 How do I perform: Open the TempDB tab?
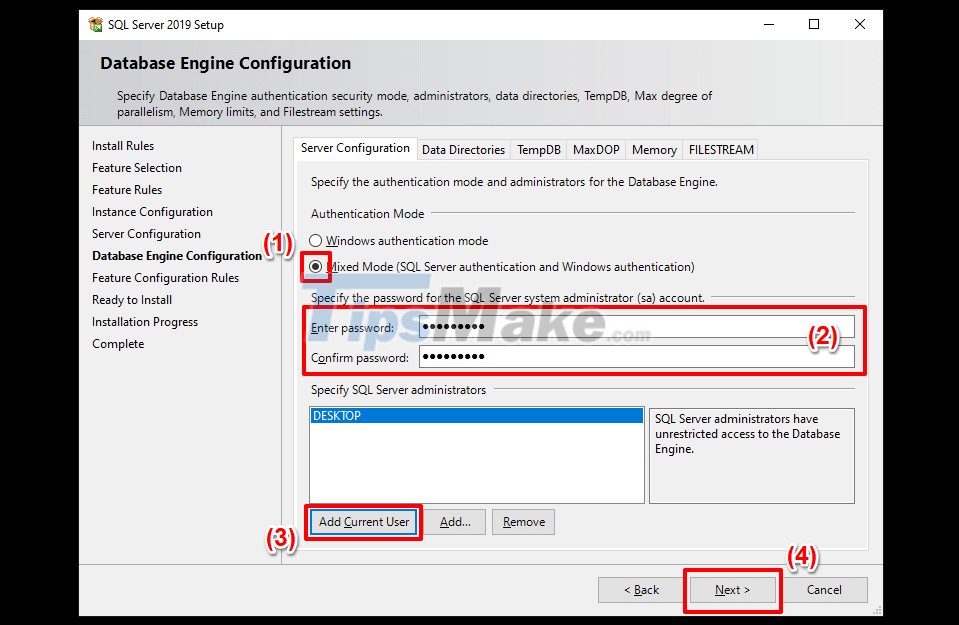[538, 149]
